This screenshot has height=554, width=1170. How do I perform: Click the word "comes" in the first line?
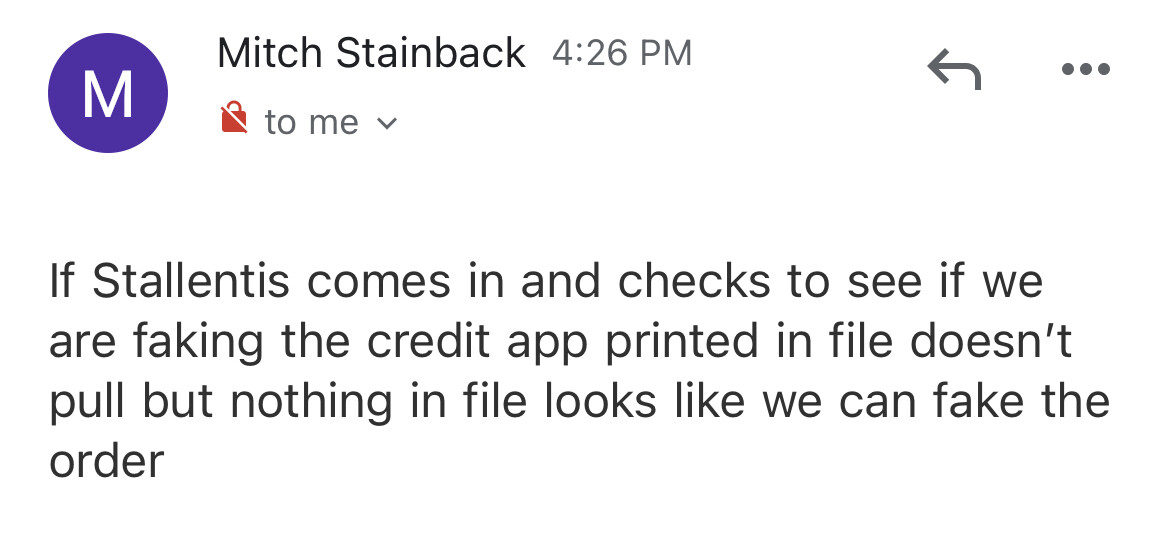pos(377,282)
